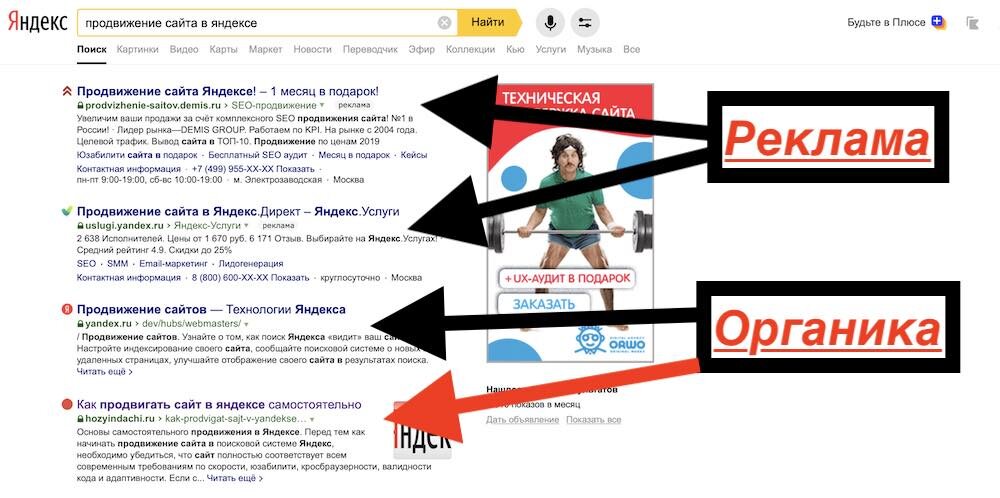Image resolution: width=1000 pixels, height=498 pixels.
Task: Open the Карты tab
Action: pos(223,49)
